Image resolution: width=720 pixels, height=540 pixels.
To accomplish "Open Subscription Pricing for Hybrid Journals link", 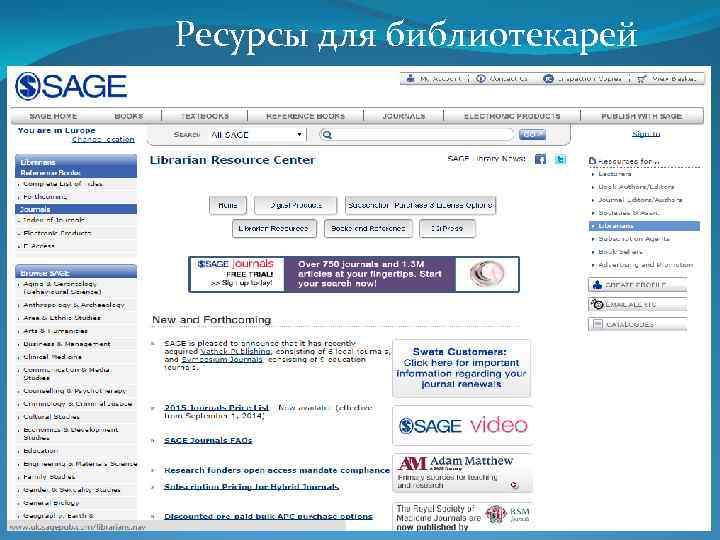I will 252,487.
